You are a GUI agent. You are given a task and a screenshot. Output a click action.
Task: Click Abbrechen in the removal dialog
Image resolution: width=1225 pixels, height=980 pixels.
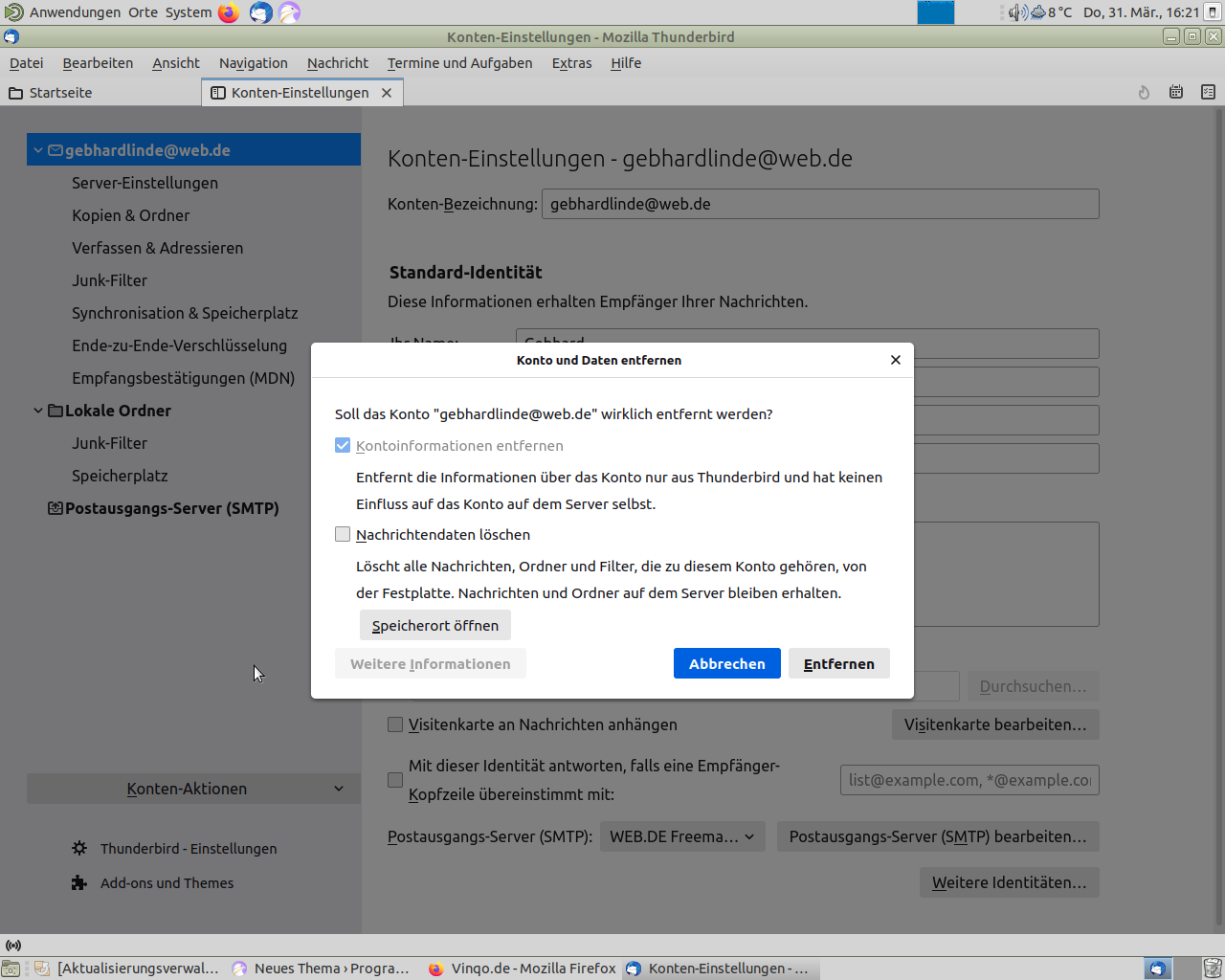(x=727, y=663)
